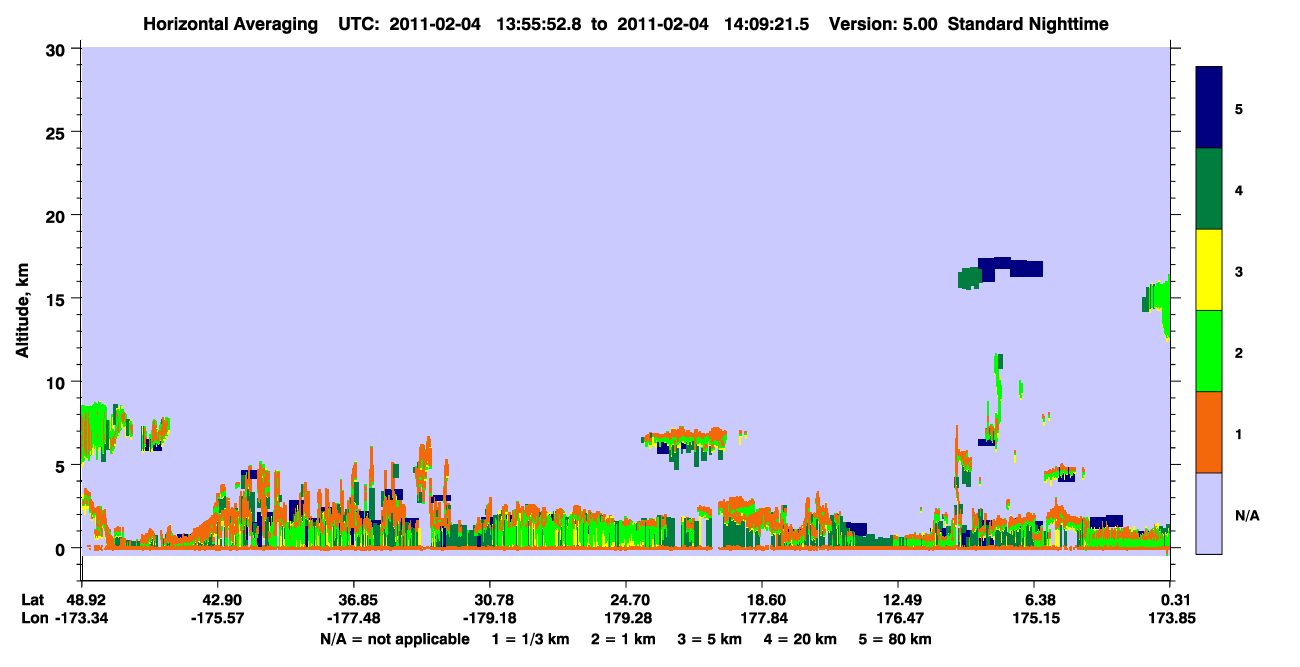Click the 'Lat' row label

click(x=31, y=599)
